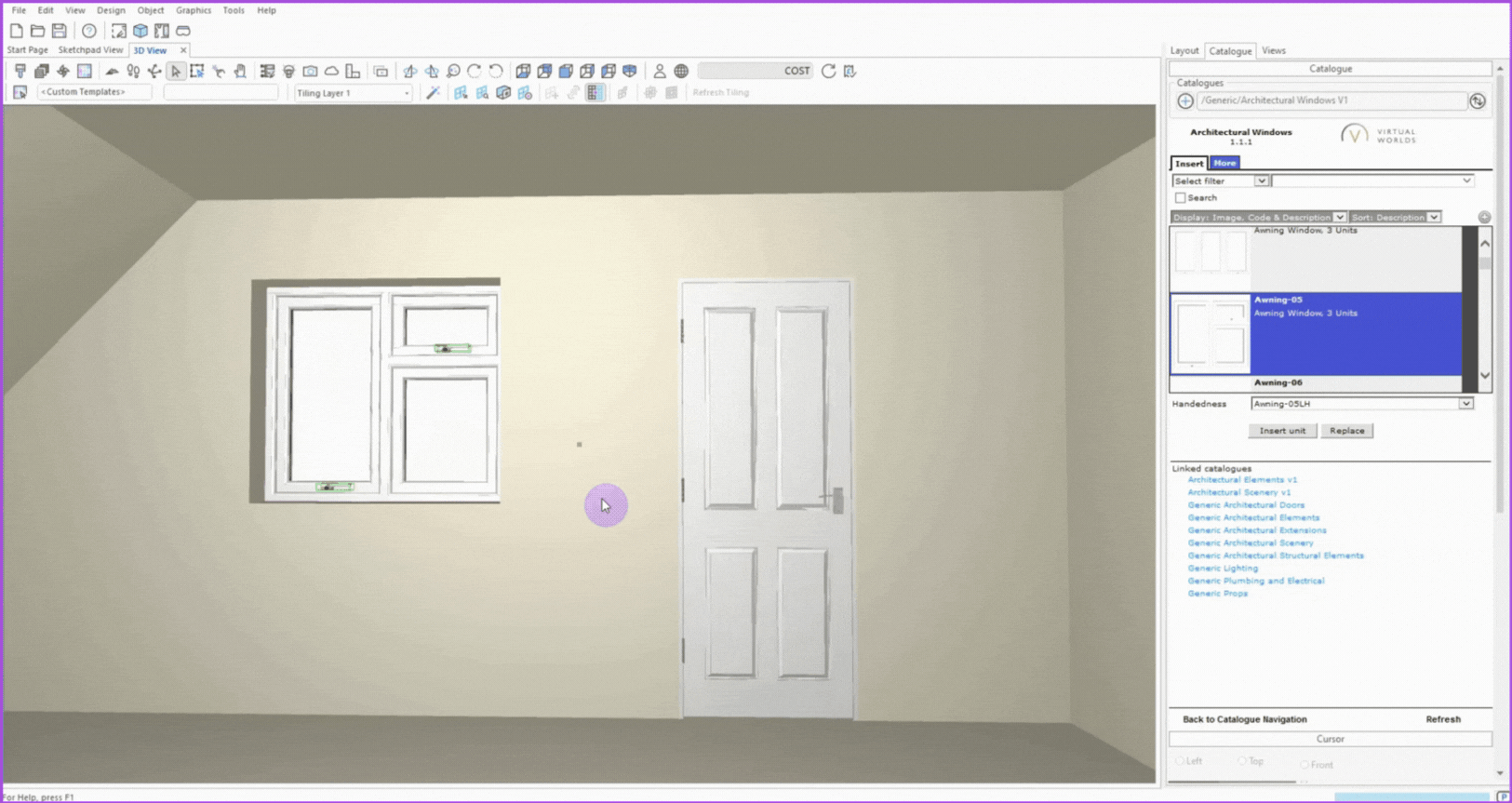Screen dimensions: 1512x803
Task: Click the magic wand tiling icon
Action: click(x=434, y=92)
